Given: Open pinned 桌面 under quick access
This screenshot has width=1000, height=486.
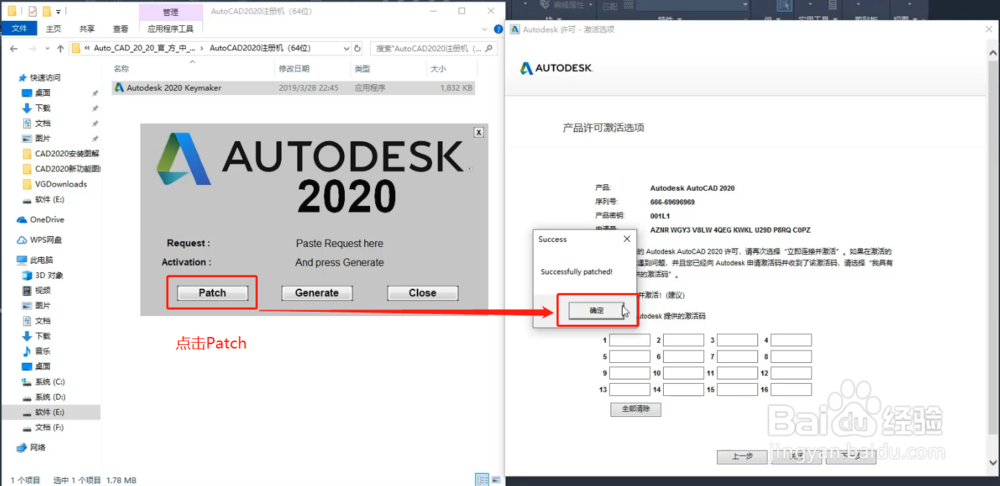Looking at the screenshot, I should point(43,93).
